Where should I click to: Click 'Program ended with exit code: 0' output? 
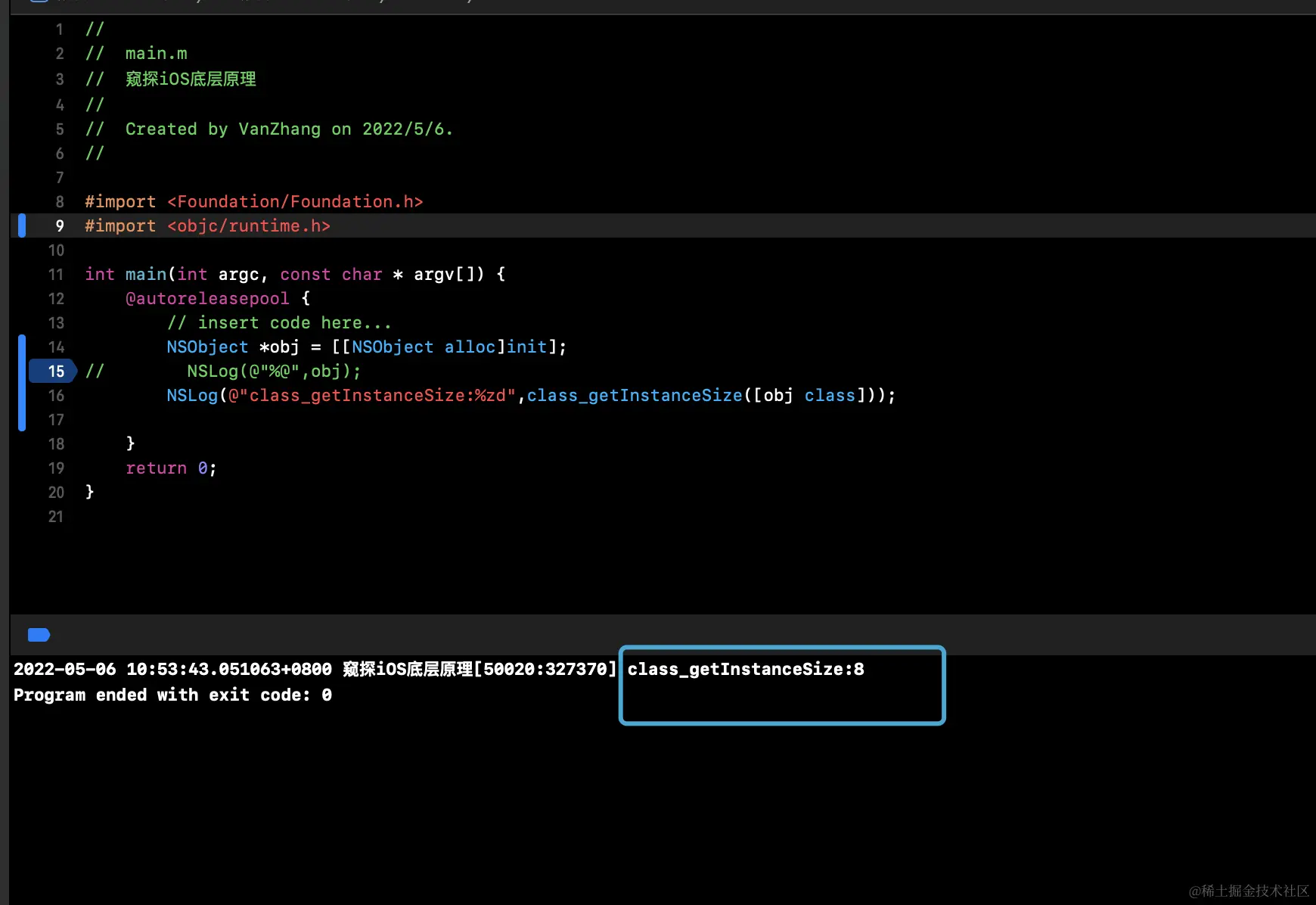pyautogui.click(x=172, y=695)
